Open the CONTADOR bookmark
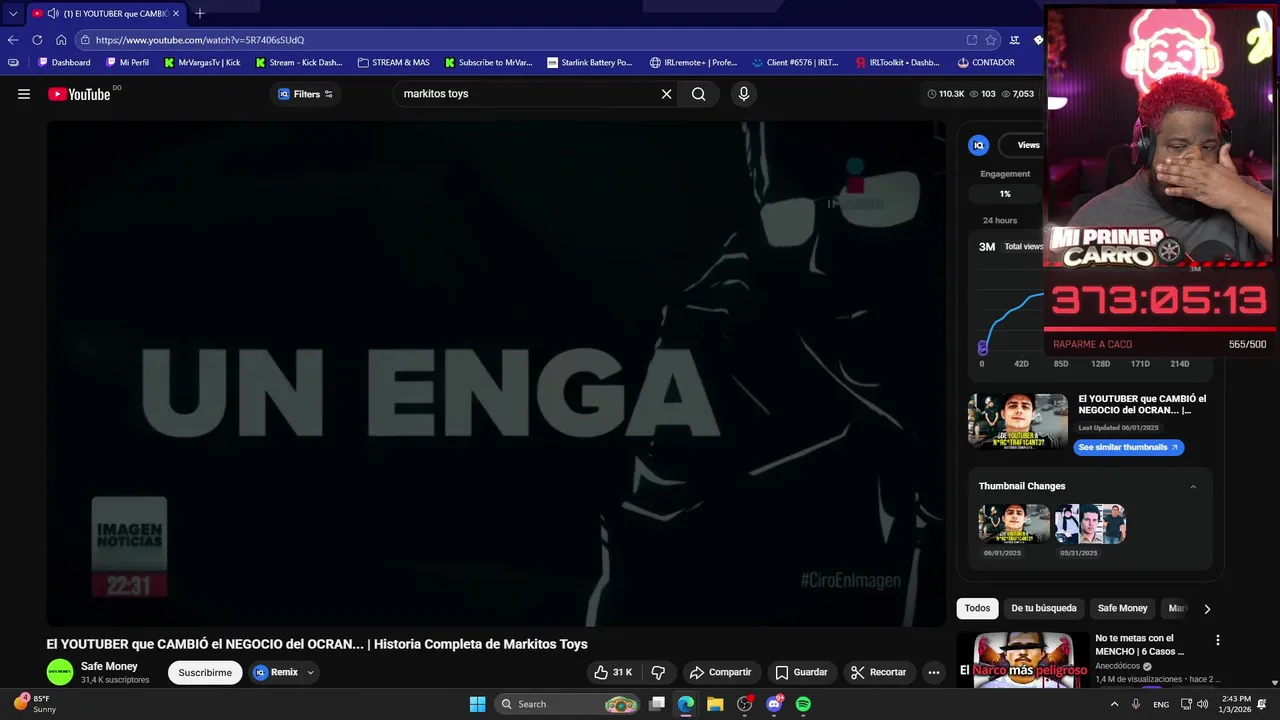The height and width of the screenshot is (720, 1280). 986,62
